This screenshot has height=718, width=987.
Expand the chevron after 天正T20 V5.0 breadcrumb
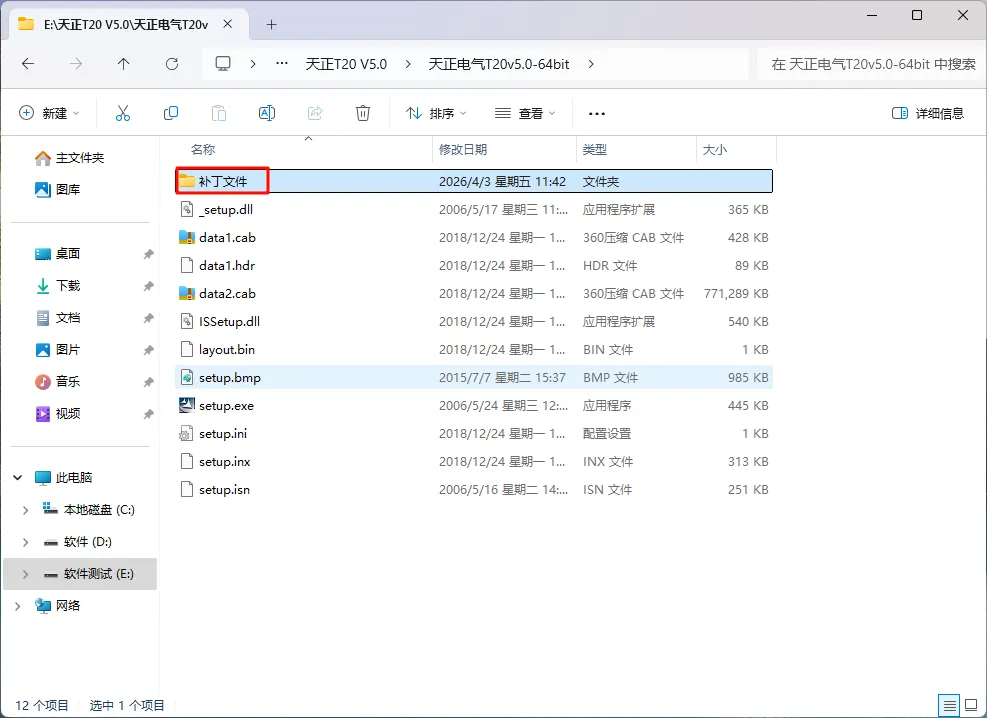408,64
